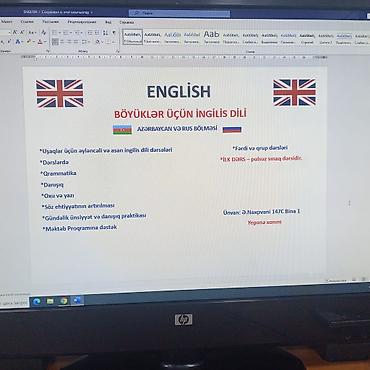The image size is (370, 370).
Task: Click the 'BÖYÜKLƏR ÜÇÜN İNGİLİS DİLİ' line
Action: (180, 114)
